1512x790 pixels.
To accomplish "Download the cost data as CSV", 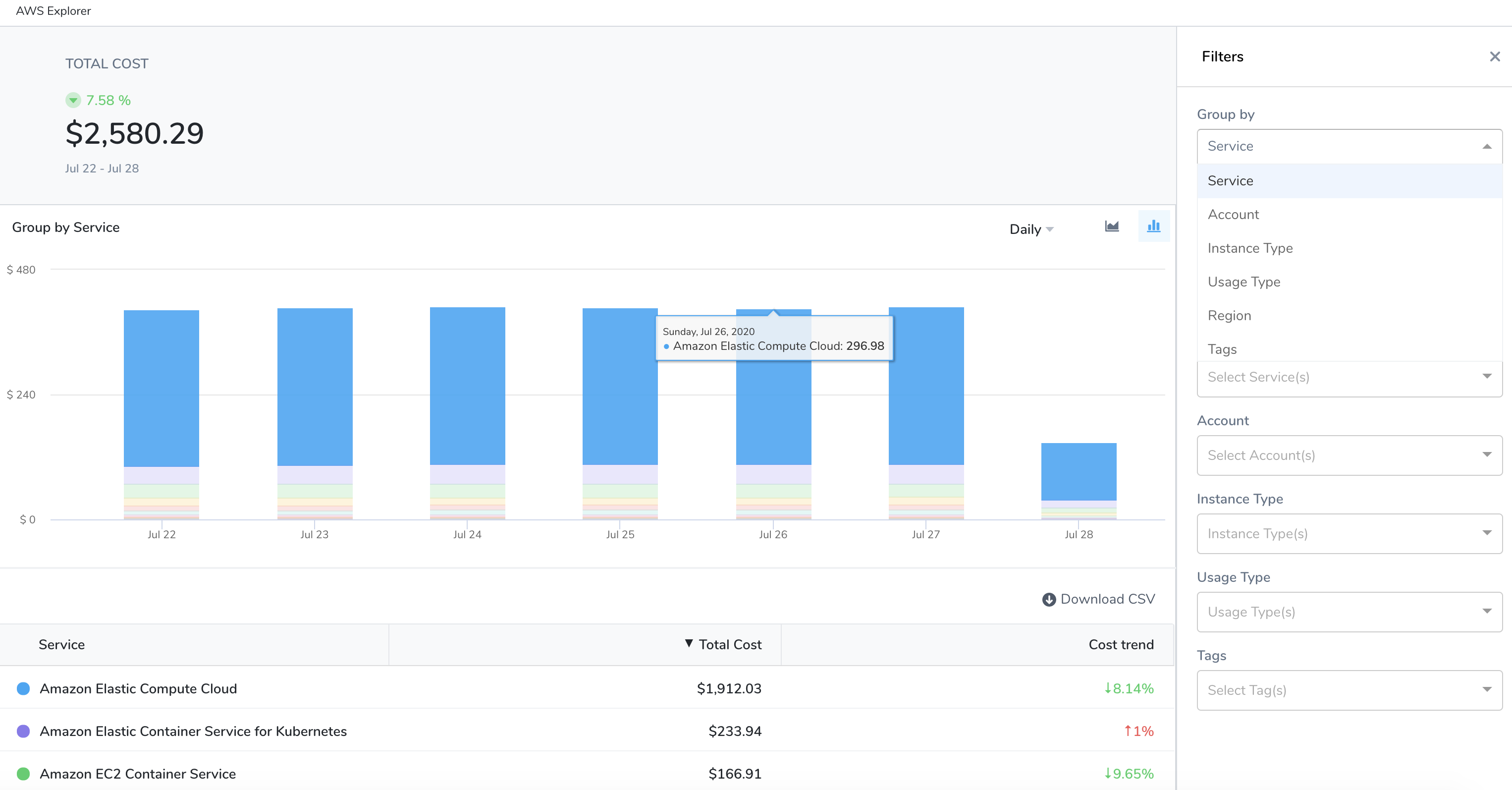I will pos(1098,599).
